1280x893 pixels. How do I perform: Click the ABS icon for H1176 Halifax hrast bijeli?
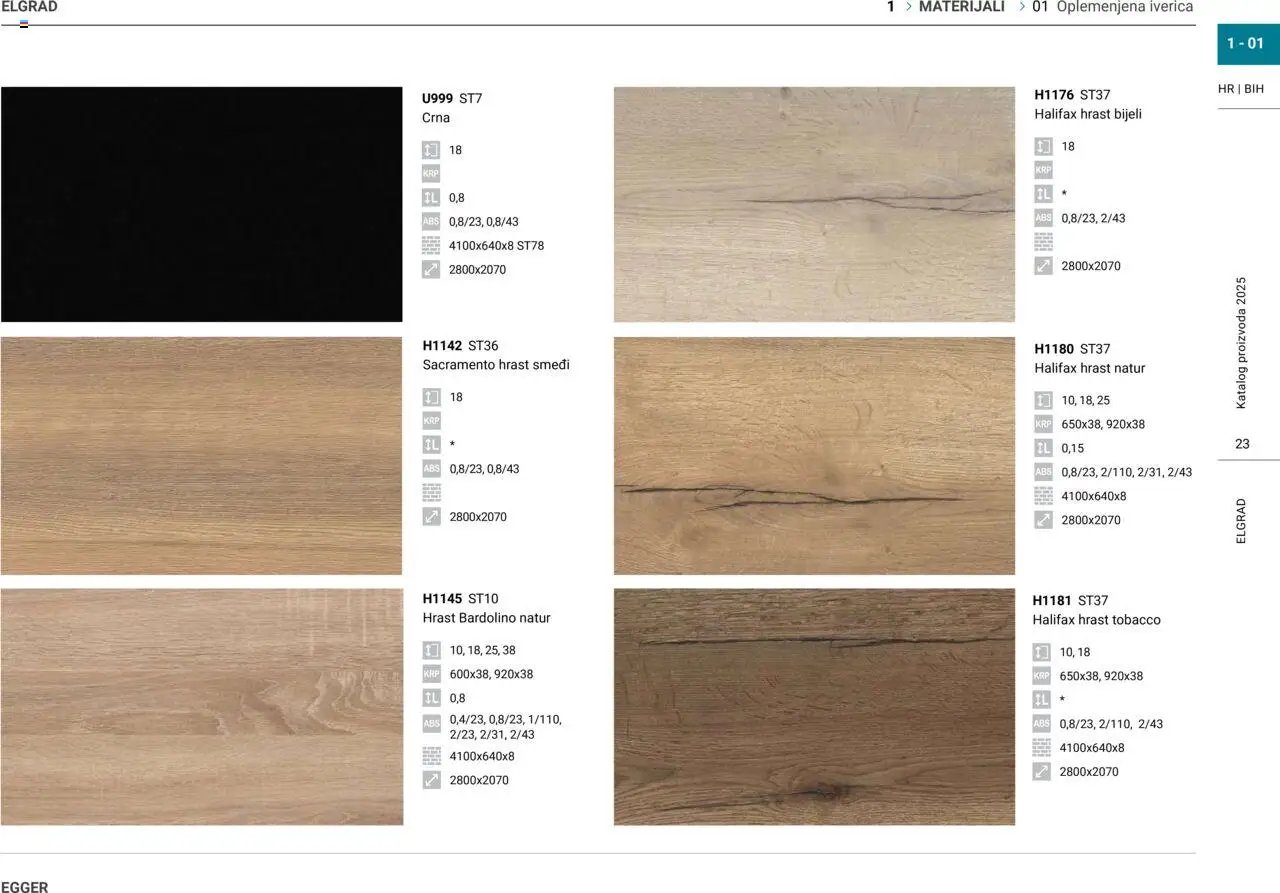(1043, 218)
